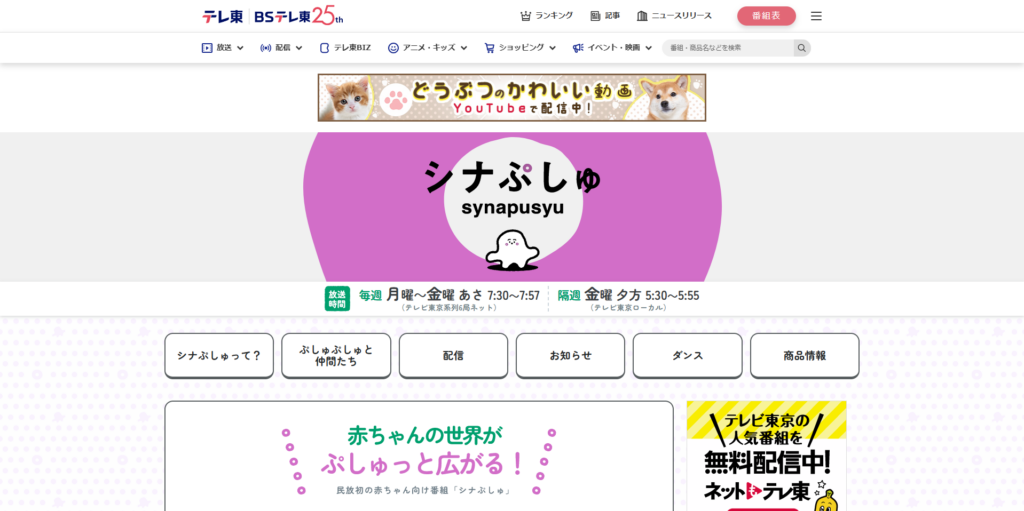Image resolution: width=1024 pixels, height=511 pixels.
Task: Open the hamburger menu icon
Action: pos(816,16)
